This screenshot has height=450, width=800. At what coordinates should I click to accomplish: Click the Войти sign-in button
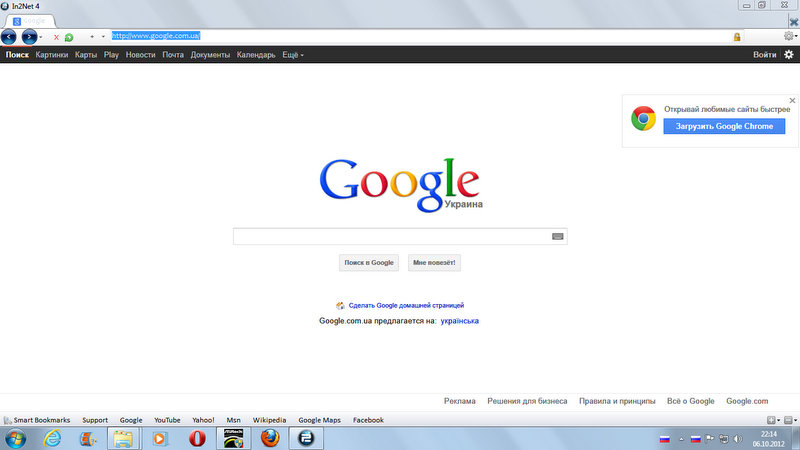(x=764, y=55)
